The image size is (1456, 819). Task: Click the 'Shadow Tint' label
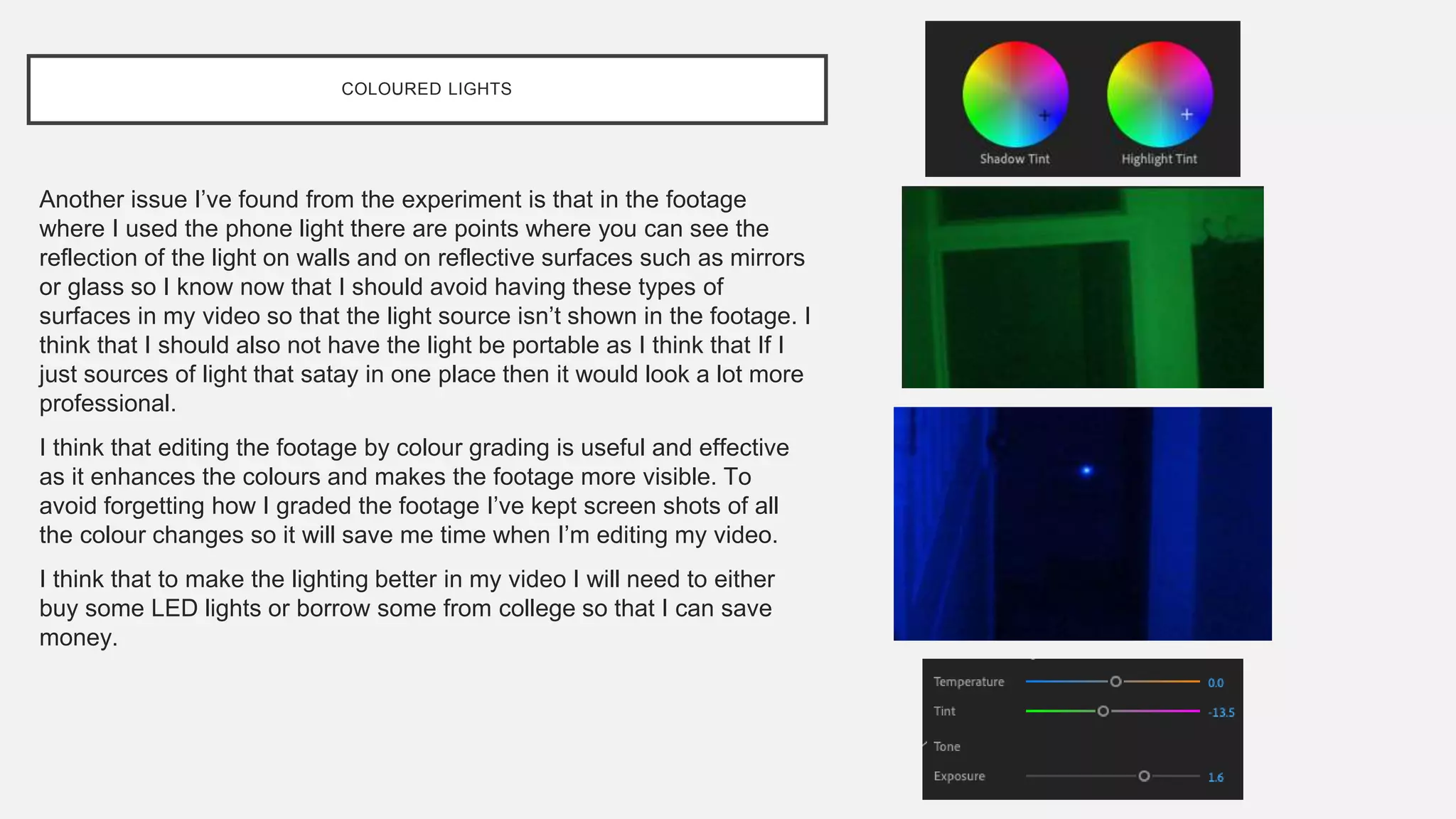(1015, 159)
